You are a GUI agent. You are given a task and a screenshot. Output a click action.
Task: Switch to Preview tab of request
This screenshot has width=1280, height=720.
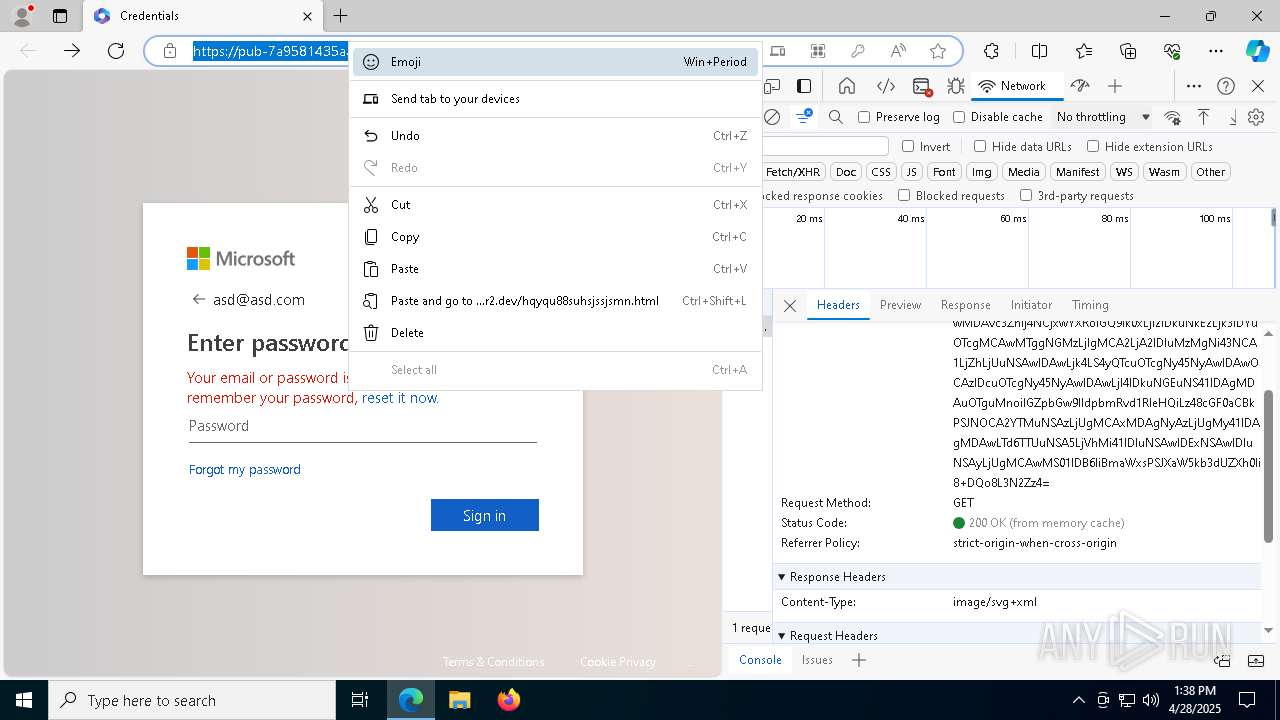pyautogui.click(x=900, y=305)
